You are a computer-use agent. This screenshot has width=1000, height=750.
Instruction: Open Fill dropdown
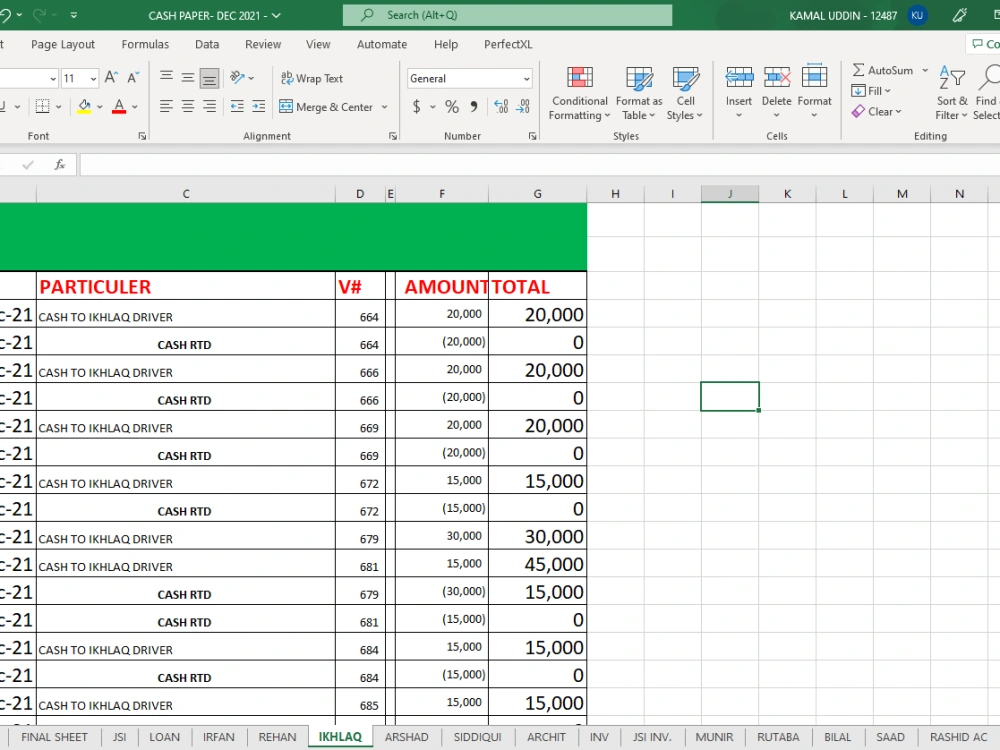(871, 91)
